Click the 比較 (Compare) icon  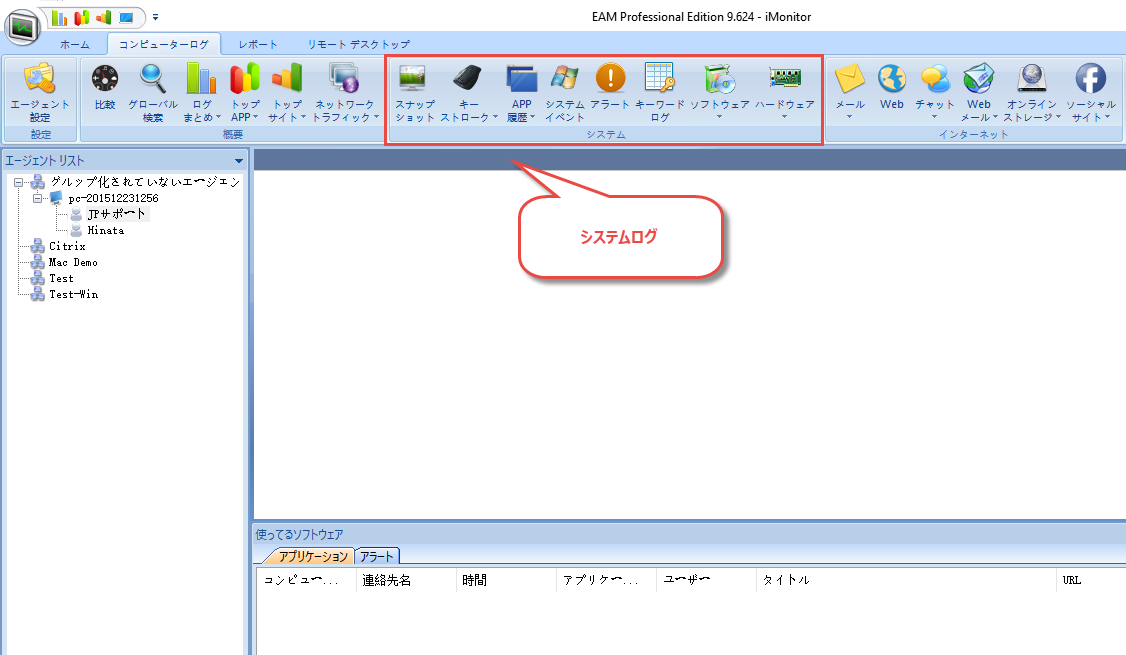tap(104, 79)
